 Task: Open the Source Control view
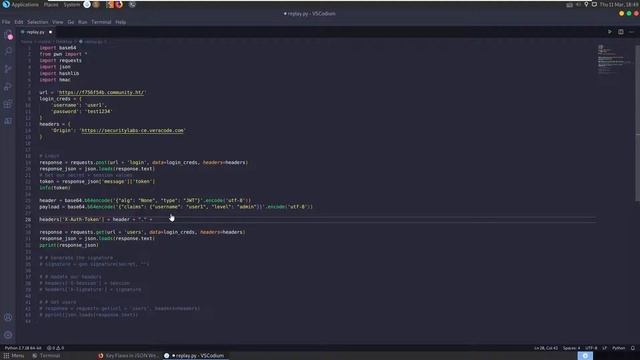tap(8, 69)
